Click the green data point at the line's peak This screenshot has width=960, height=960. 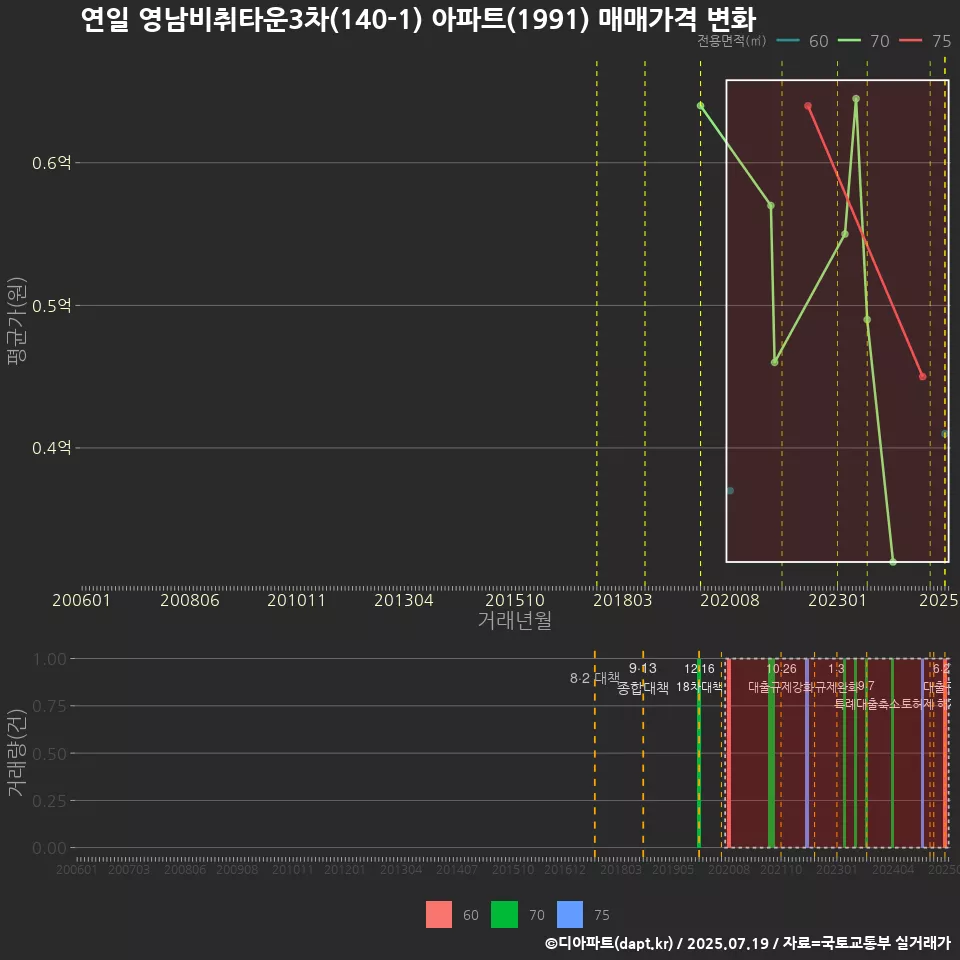click(x=856, y=99)
